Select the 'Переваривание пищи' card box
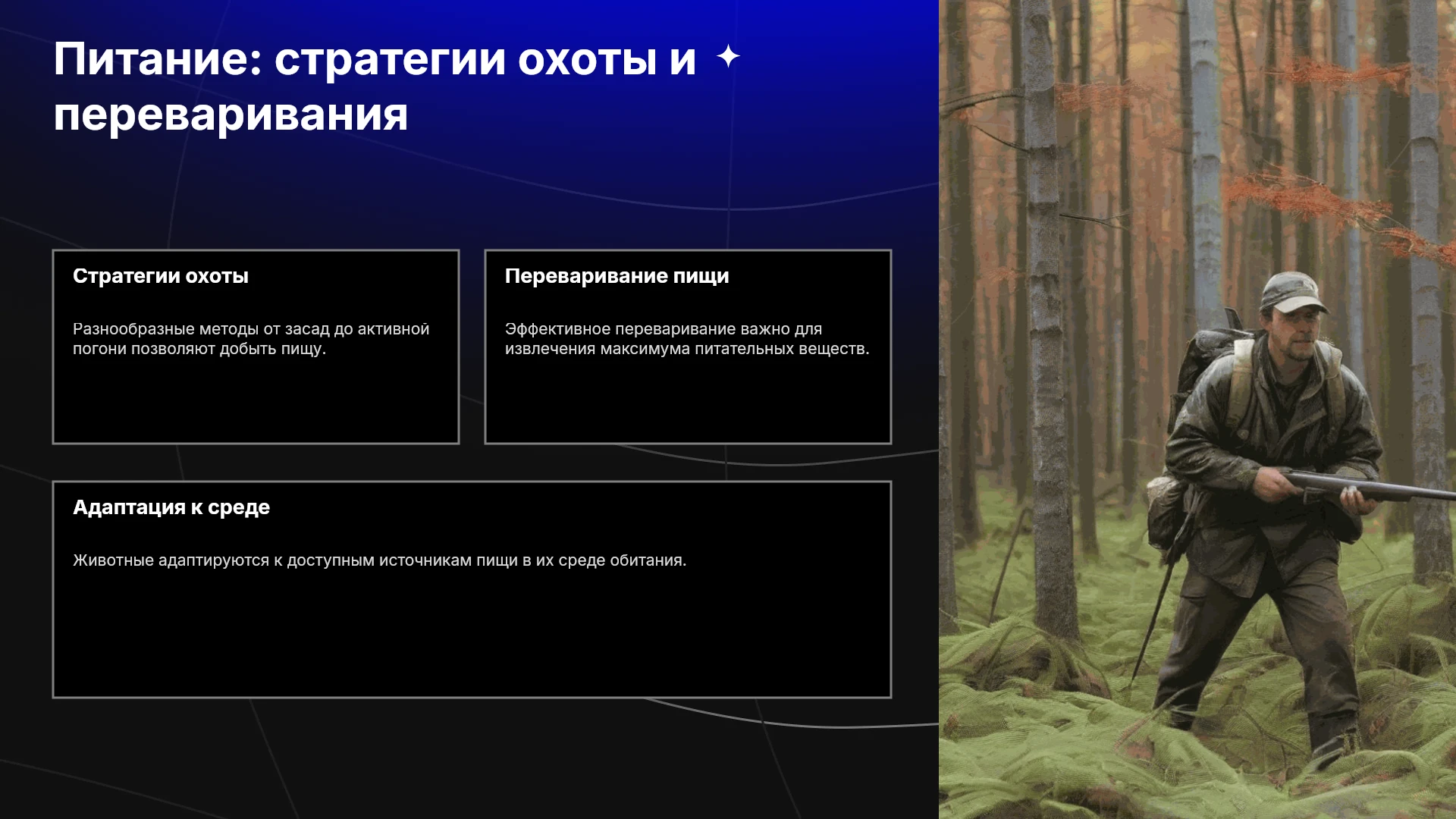Image resolution: width=1456 pixels, height=819 pixels. tap(688, 347)
